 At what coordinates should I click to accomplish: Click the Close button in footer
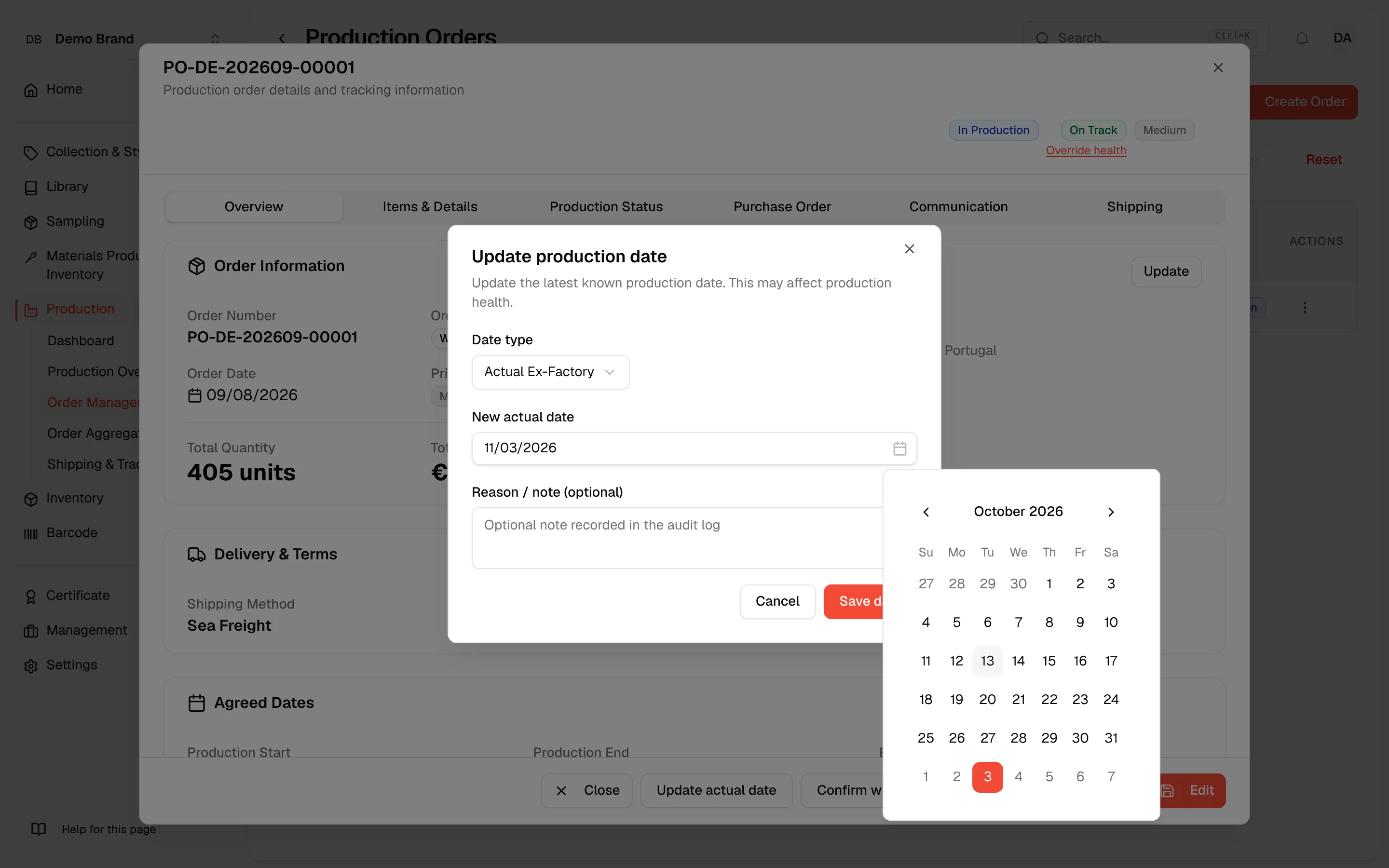click(x=586, y=790)
